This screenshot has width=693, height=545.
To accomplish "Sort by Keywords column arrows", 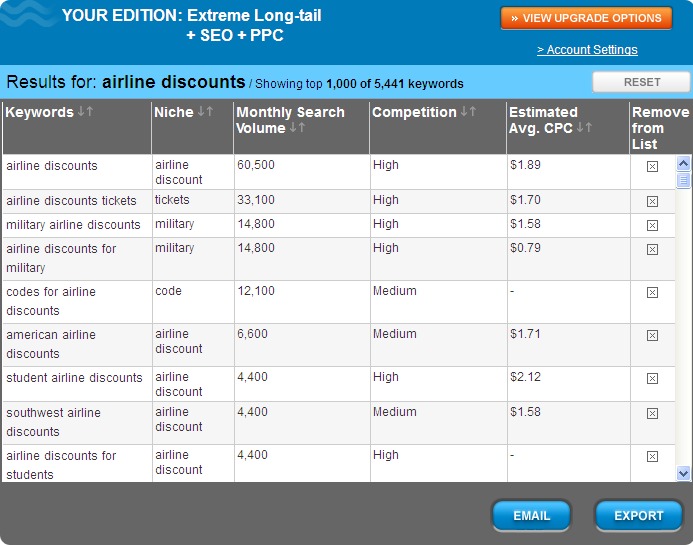I will click(x=85, y=112).
